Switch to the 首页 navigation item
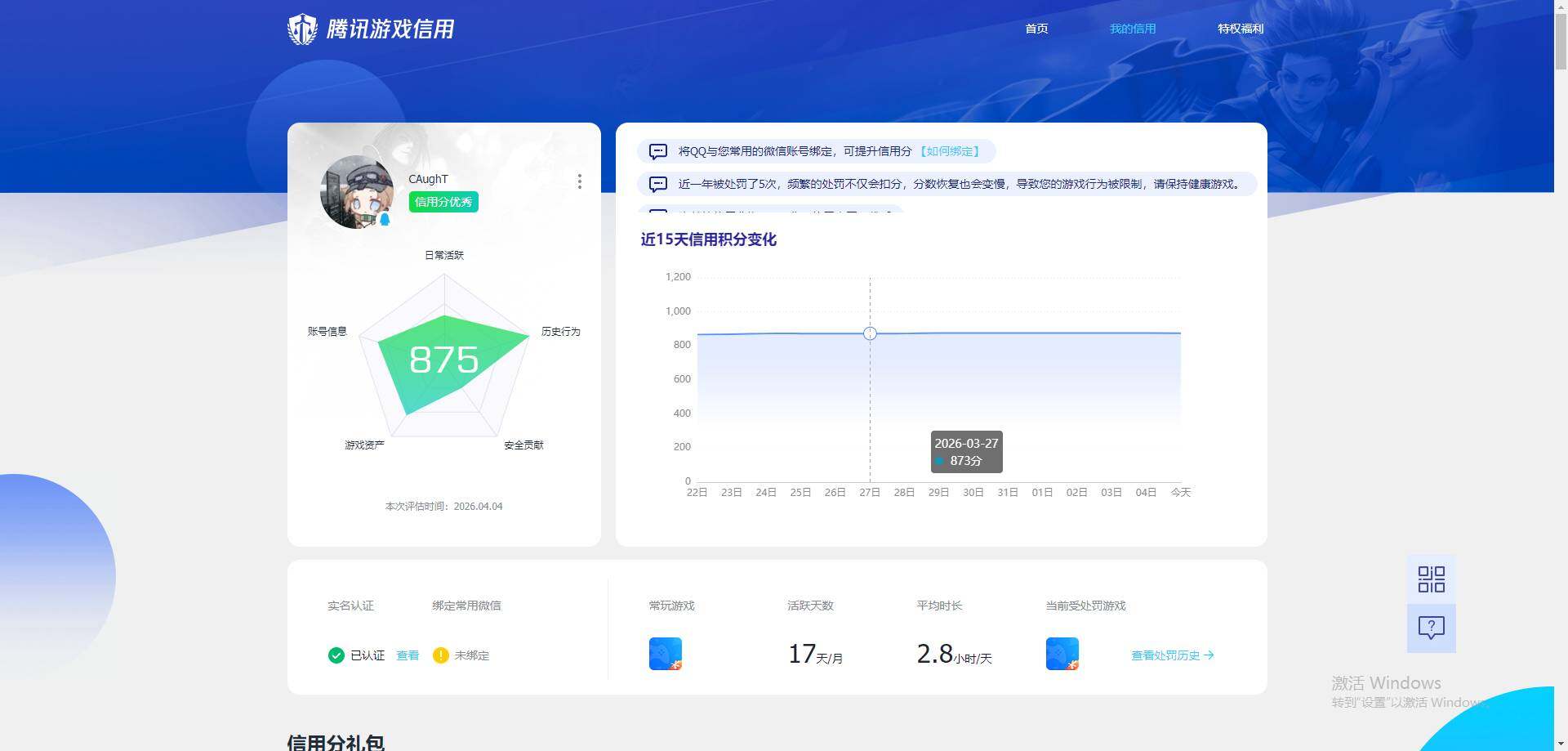The width and height of the screenshot is (1568, 751). [1036, 28]
